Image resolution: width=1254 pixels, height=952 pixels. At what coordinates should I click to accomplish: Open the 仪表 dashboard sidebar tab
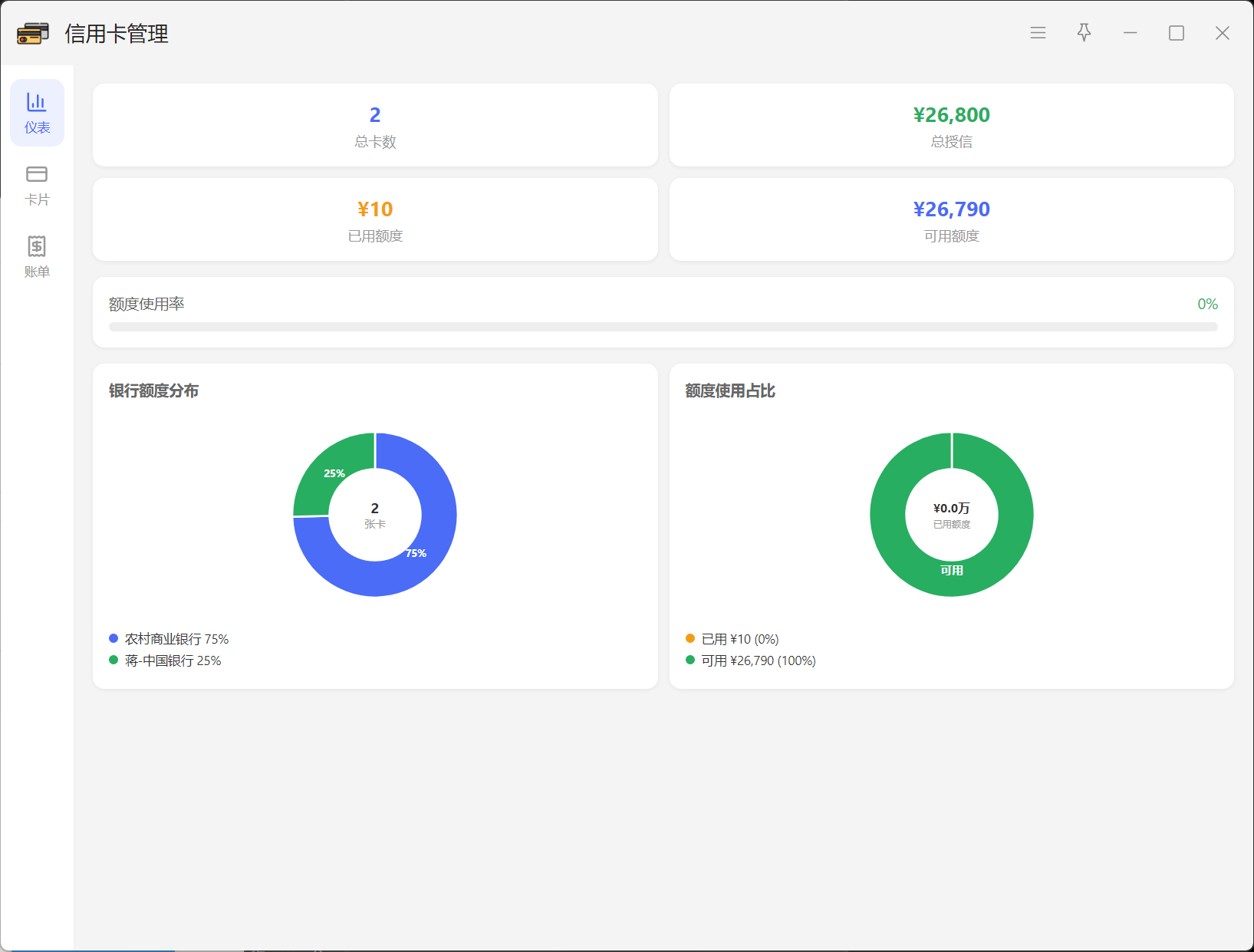click(x=37, y=113)
